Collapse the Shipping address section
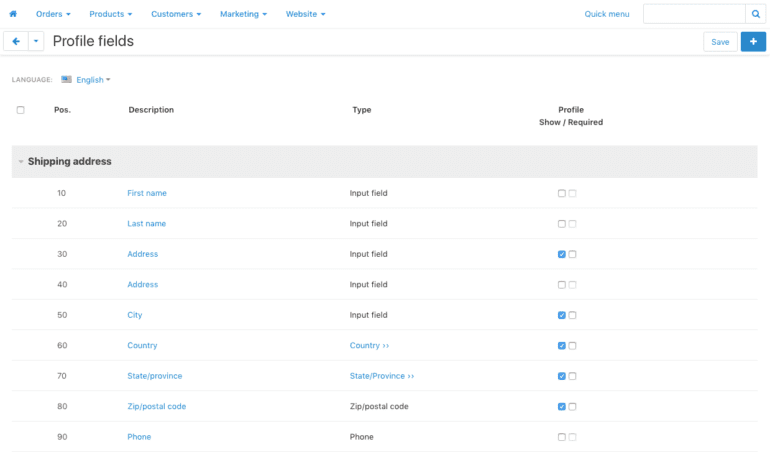Viewport: 770px width, 452px height. (21, 161)
